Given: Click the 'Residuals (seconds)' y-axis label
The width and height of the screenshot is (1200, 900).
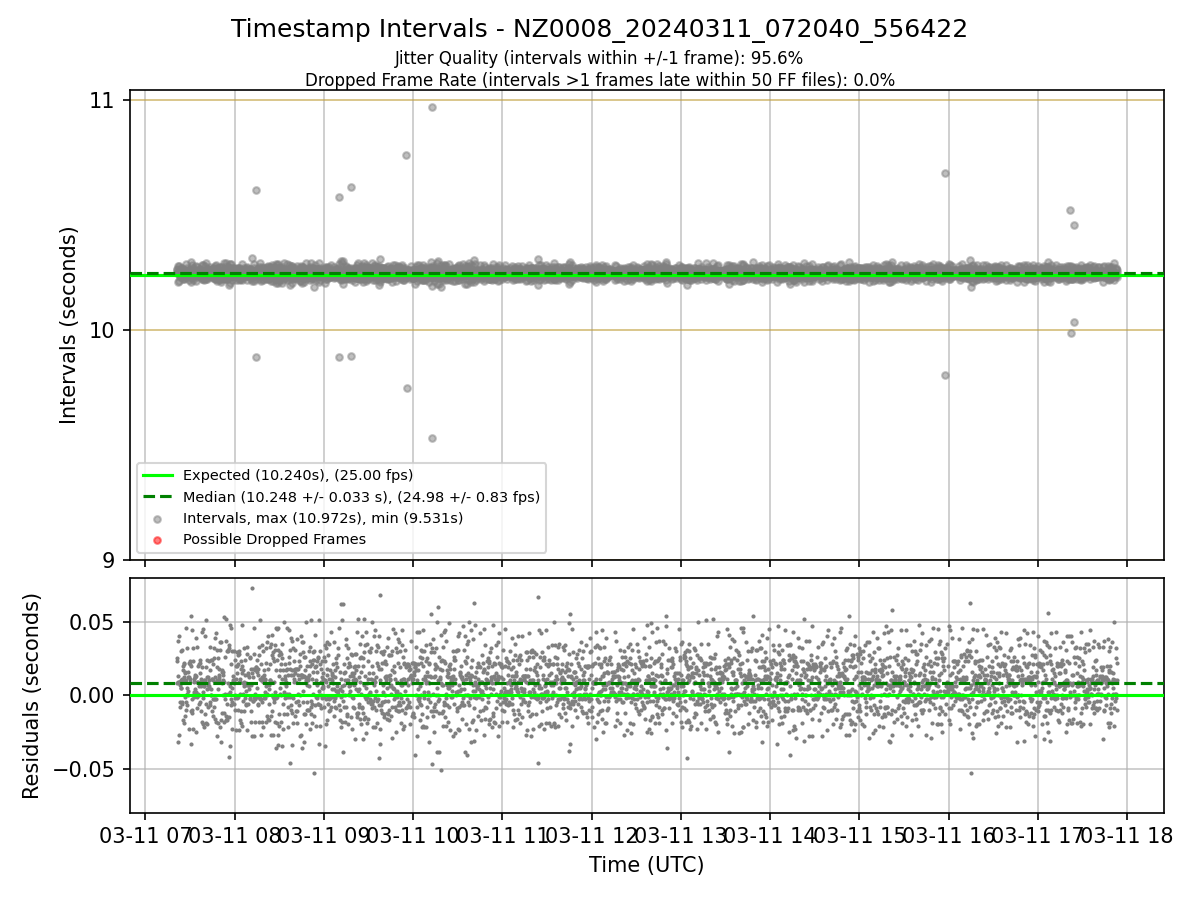Looking at the screenshot, I should pyautogui.click(x=32, y=696).
